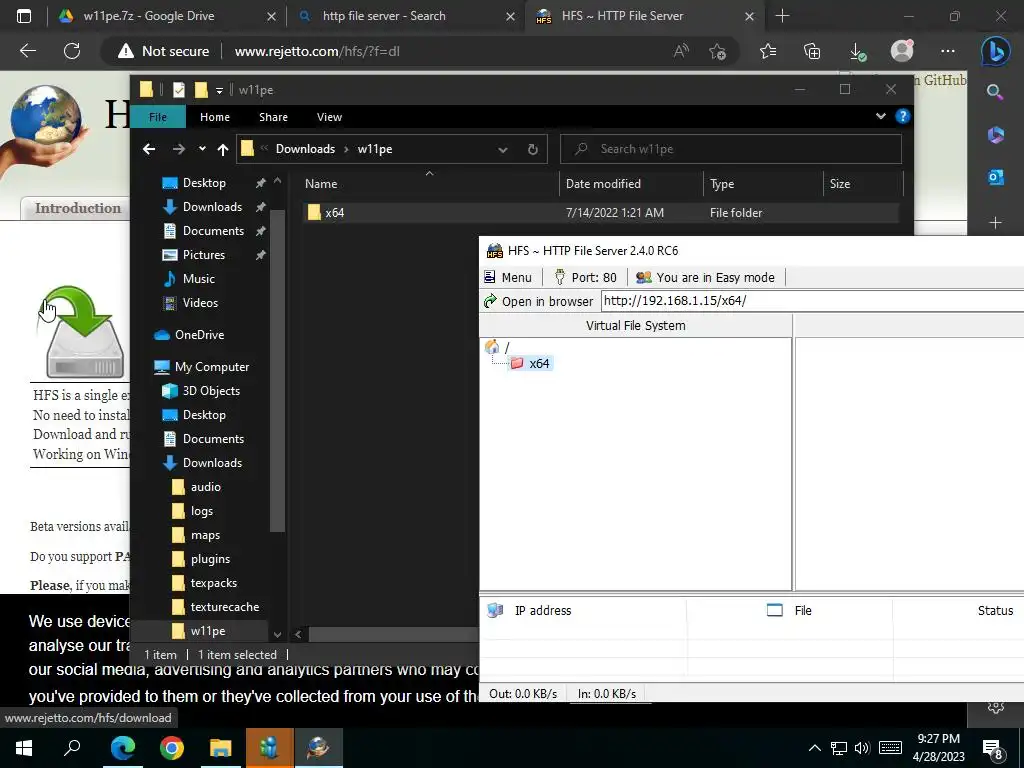Open the Edge Downloads icon
This screenshot has height=768, width=1024.
[x=857, y=51]
